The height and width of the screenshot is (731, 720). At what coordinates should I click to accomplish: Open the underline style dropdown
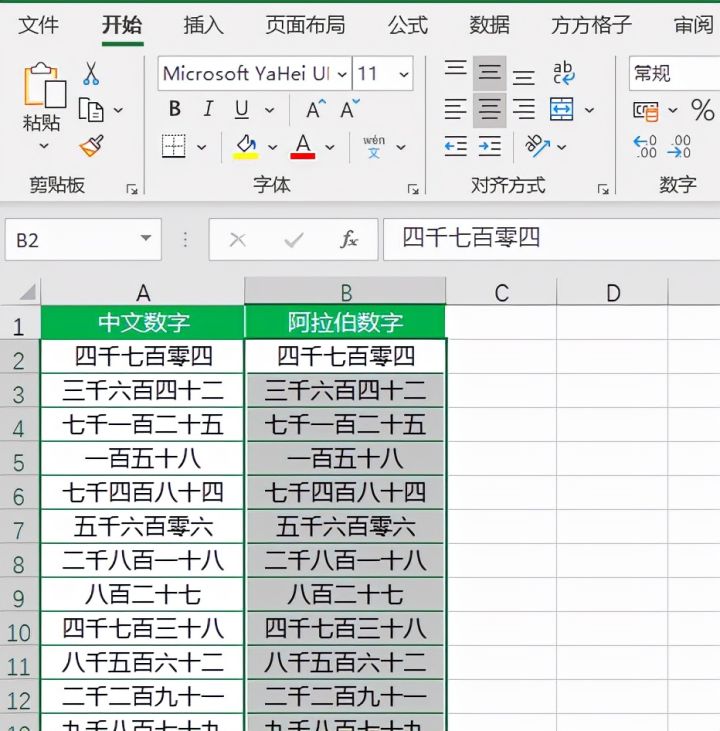click(270, 110)
